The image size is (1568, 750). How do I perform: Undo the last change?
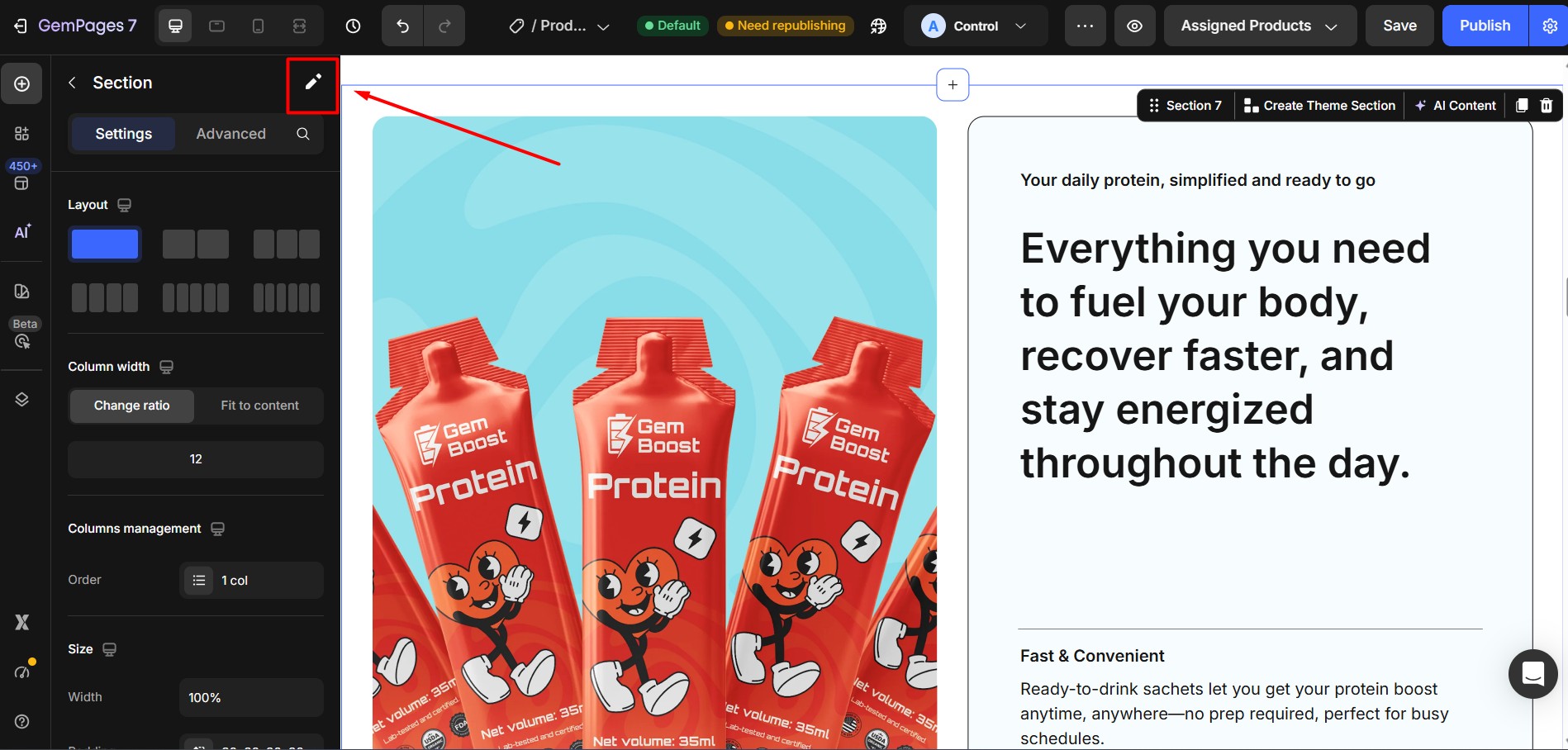click(402, 26)
